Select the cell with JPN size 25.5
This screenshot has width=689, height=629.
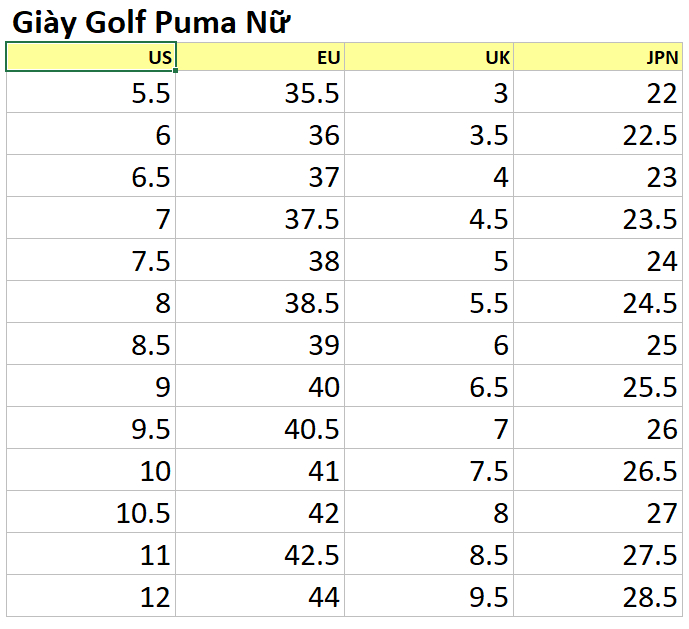[598, 385]
